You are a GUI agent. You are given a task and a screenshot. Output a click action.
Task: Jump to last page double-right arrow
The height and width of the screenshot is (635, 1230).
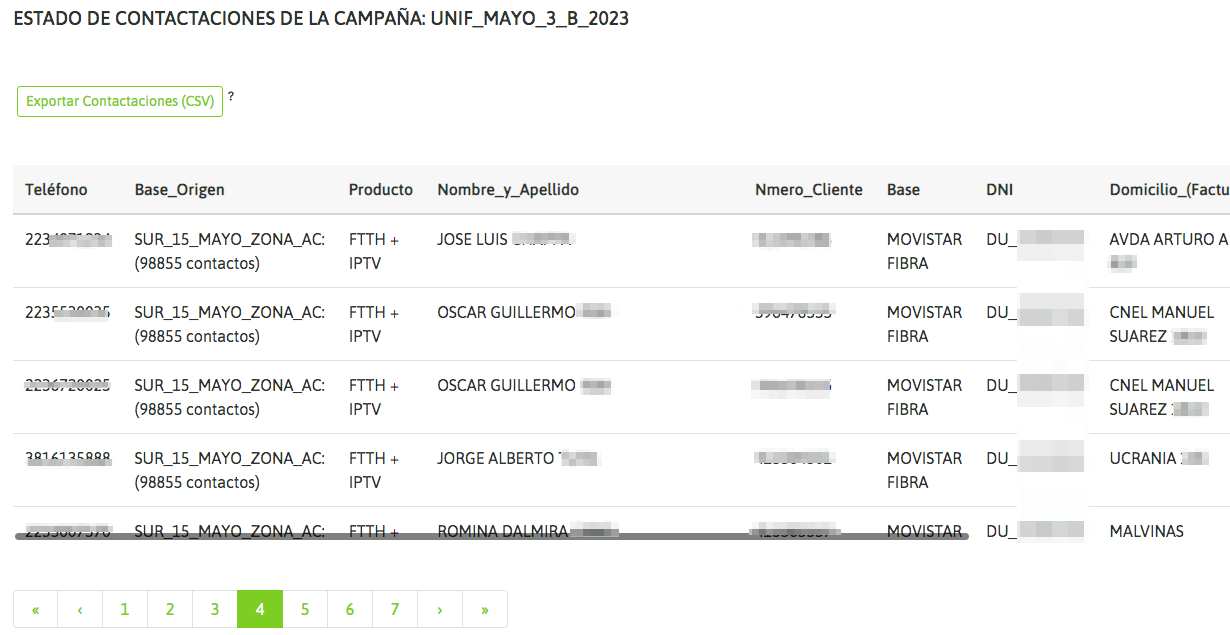point(485,609)
